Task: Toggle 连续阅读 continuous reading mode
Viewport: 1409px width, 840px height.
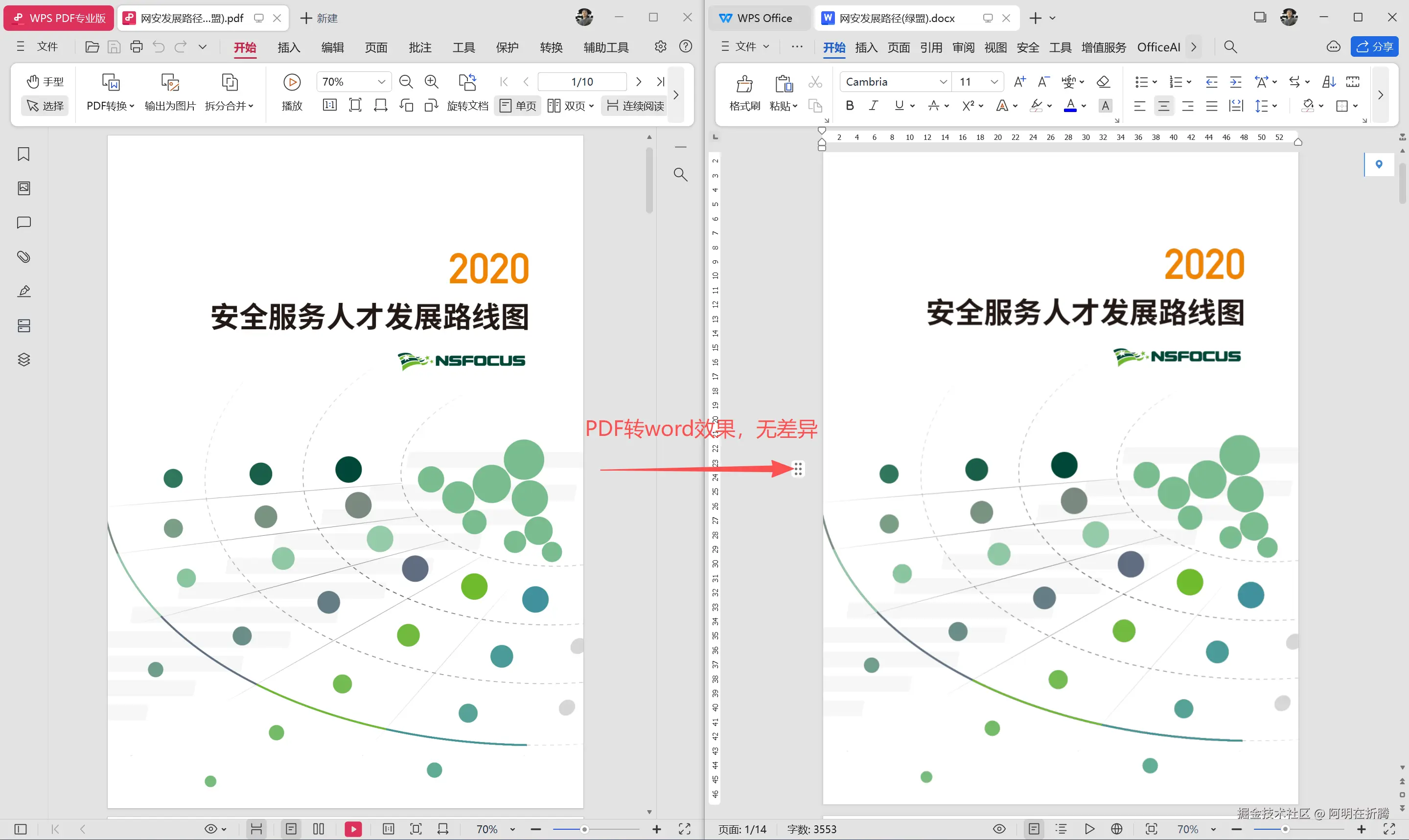Action: tap(635, 106)
